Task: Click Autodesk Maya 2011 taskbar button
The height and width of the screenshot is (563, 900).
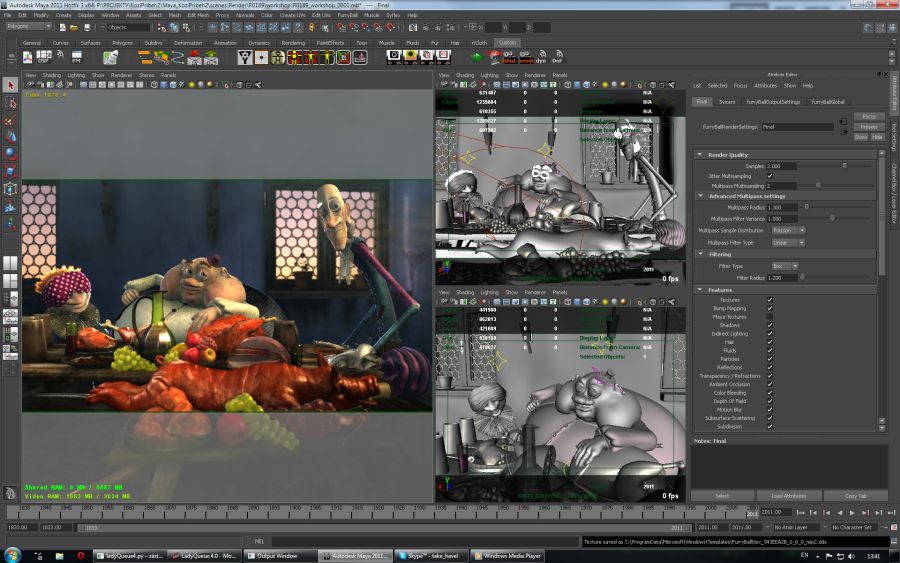Action: [356, 556]
